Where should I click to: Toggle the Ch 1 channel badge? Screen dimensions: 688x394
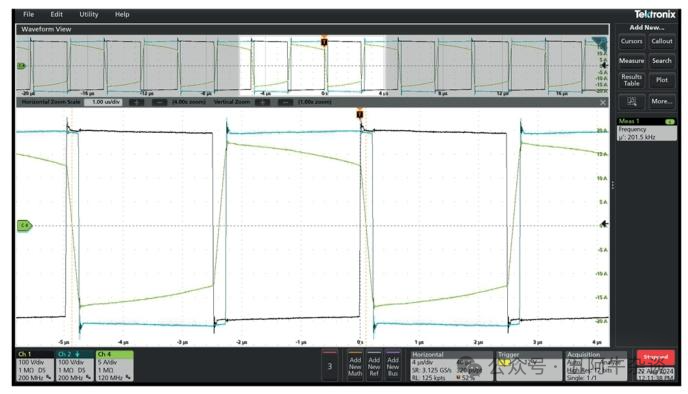click(35, 365)
